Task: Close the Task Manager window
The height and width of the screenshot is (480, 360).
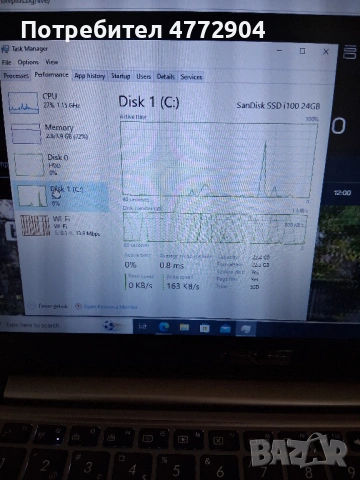Action: coord(326,52)
